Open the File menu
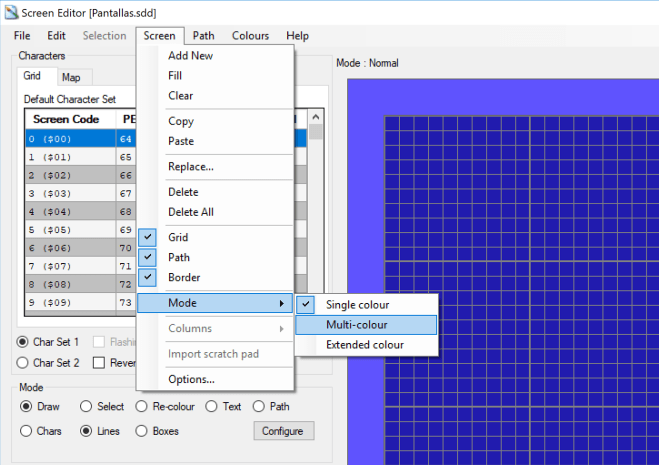Image resolution: width=659 pixels, height=465 pixels. [x=22, y=36]
